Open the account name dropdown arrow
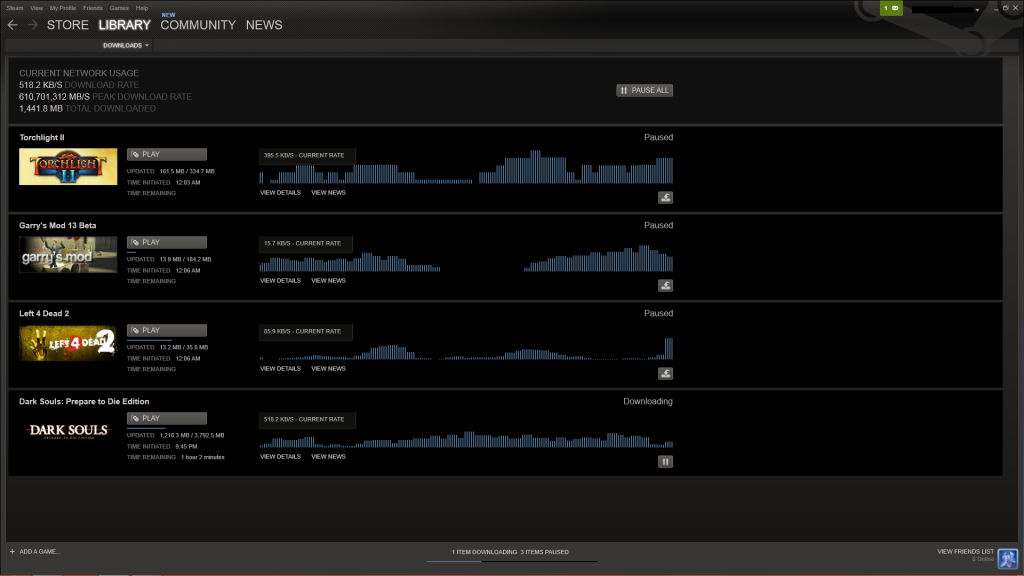1024x576 pixels. tap(977, 10)
